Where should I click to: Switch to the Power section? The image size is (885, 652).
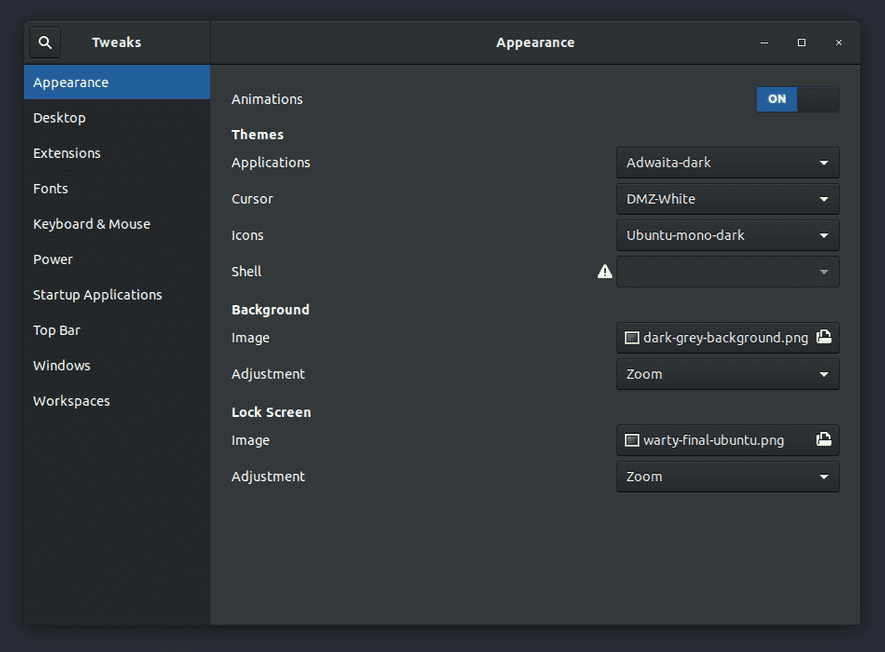pos(117,259)
